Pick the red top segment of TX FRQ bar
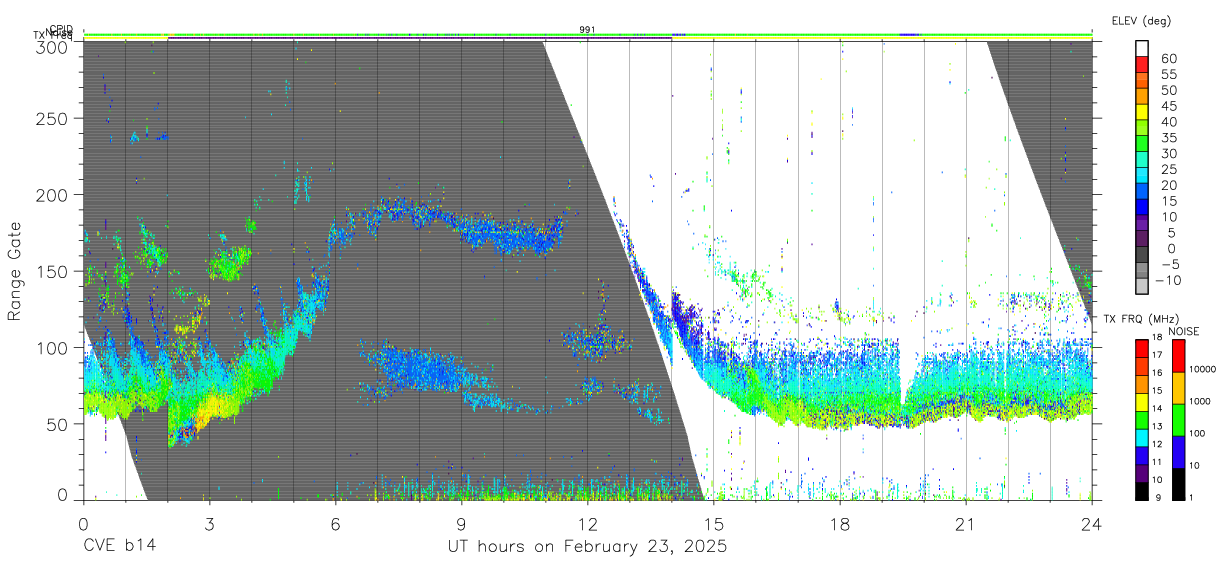The image size is (1228, 567). point(1142,348)
